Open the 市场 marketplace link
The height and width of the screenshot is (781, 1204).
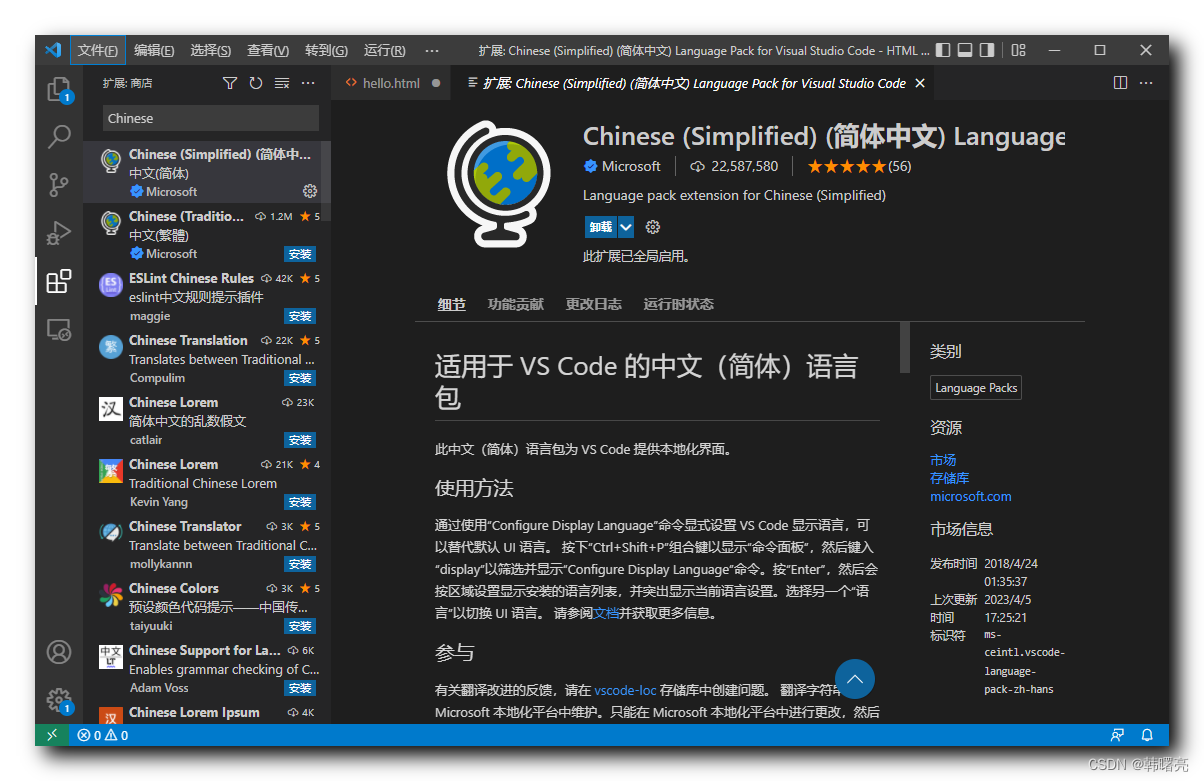click(x=943, y=460)
